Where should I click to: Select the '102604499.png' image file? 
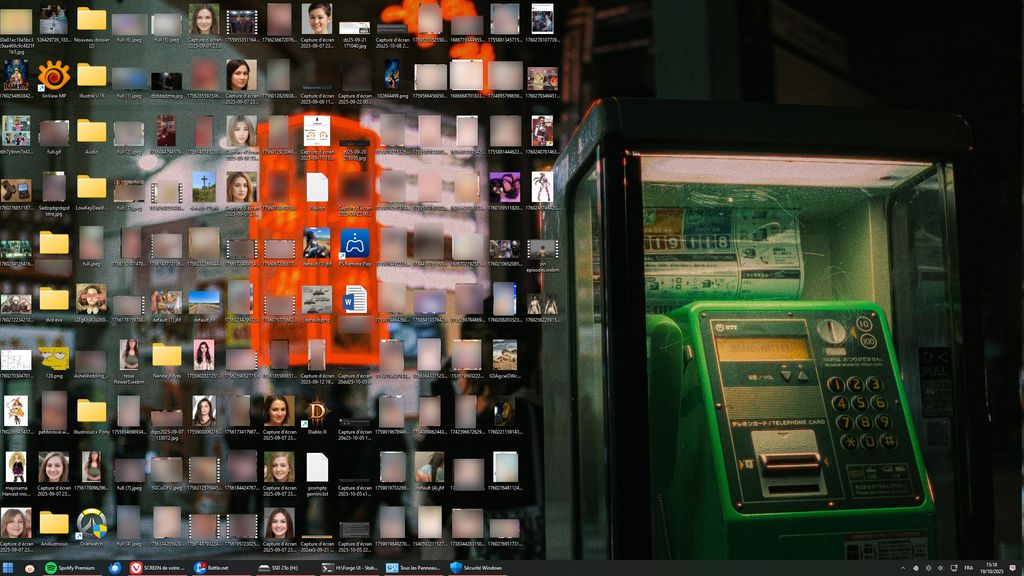click(392, 80)
